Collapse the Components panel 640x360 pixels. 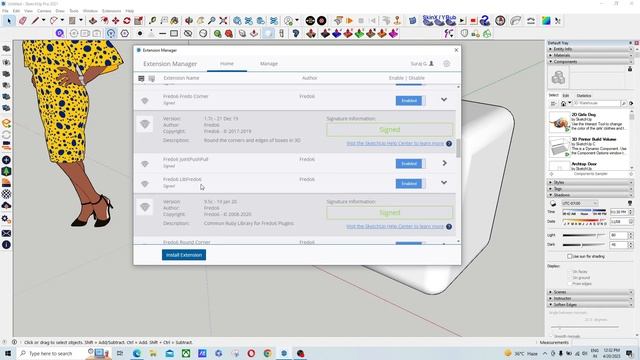point(589,62)
